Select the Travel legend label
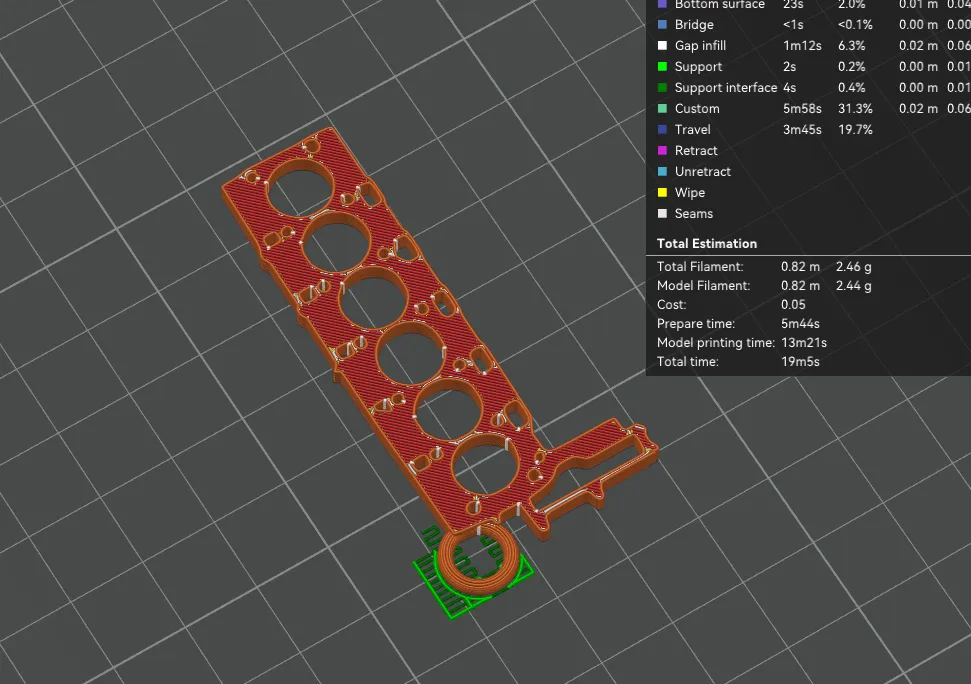Viewport: 971px width, 684px height. [x=692, y=130]
